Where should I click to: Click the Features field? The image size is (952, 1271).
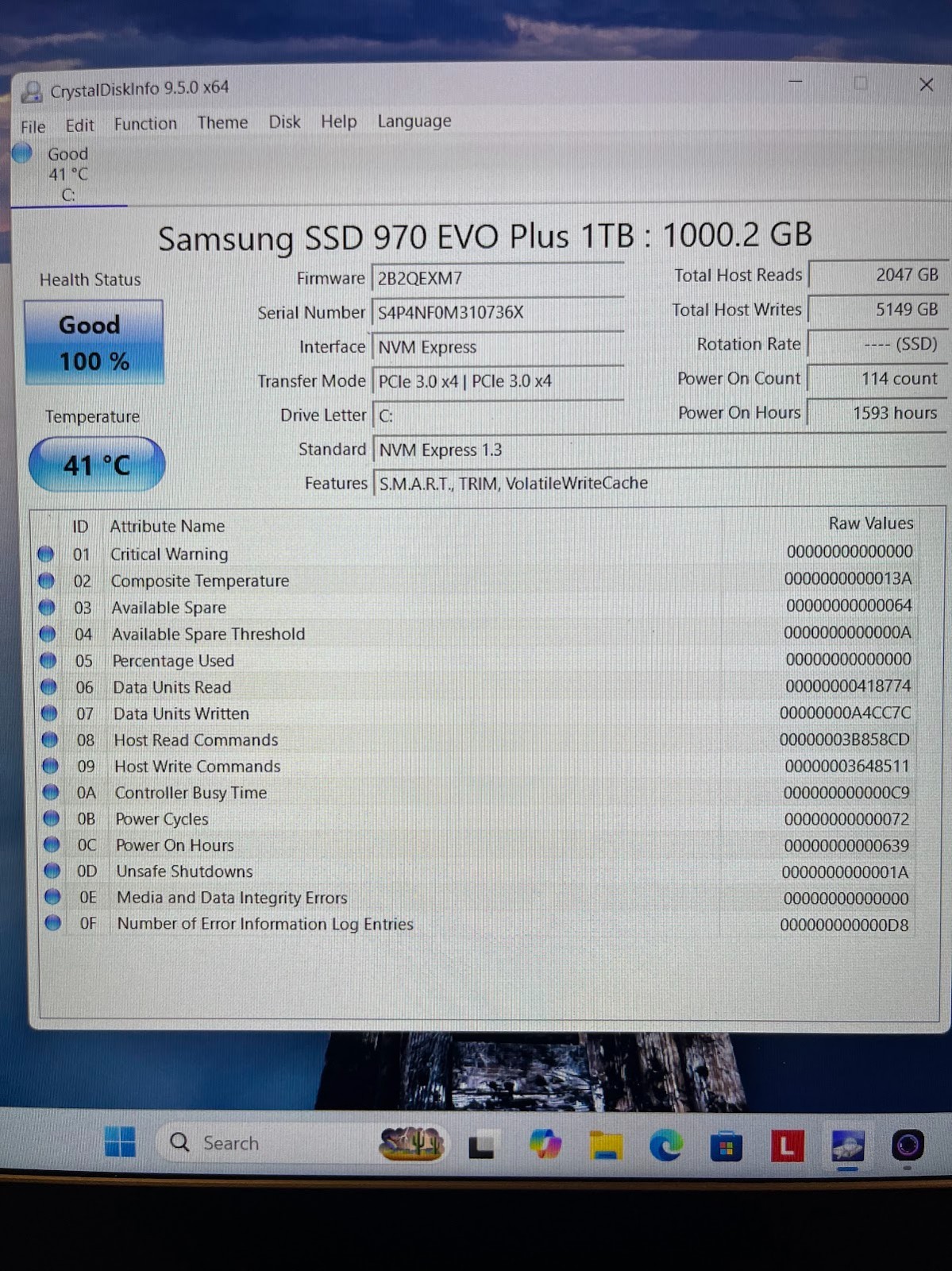[x=659, y=483]
